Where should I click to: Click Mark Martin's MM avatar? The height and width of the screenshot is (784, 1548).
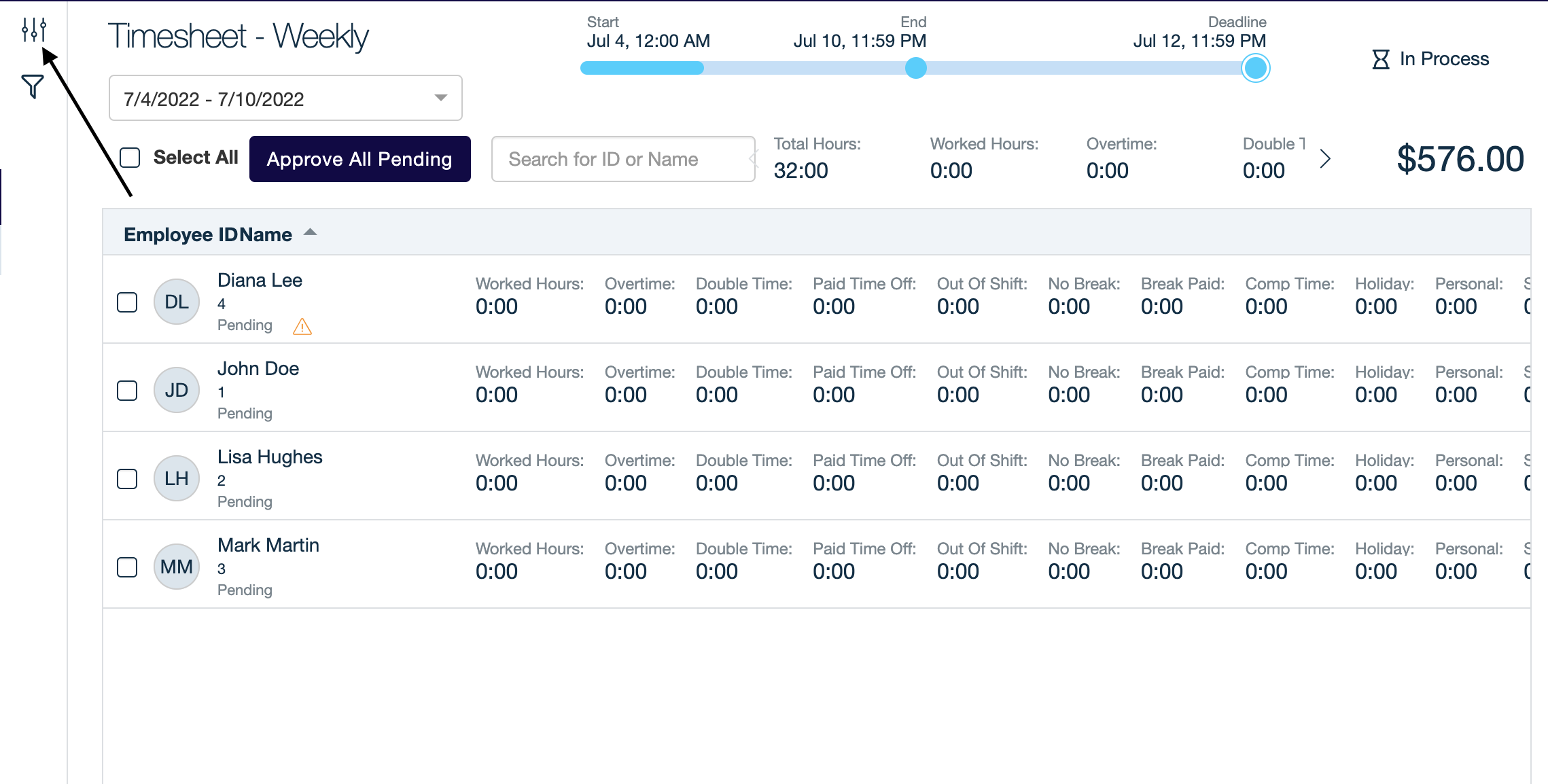[x=176, y=566]
